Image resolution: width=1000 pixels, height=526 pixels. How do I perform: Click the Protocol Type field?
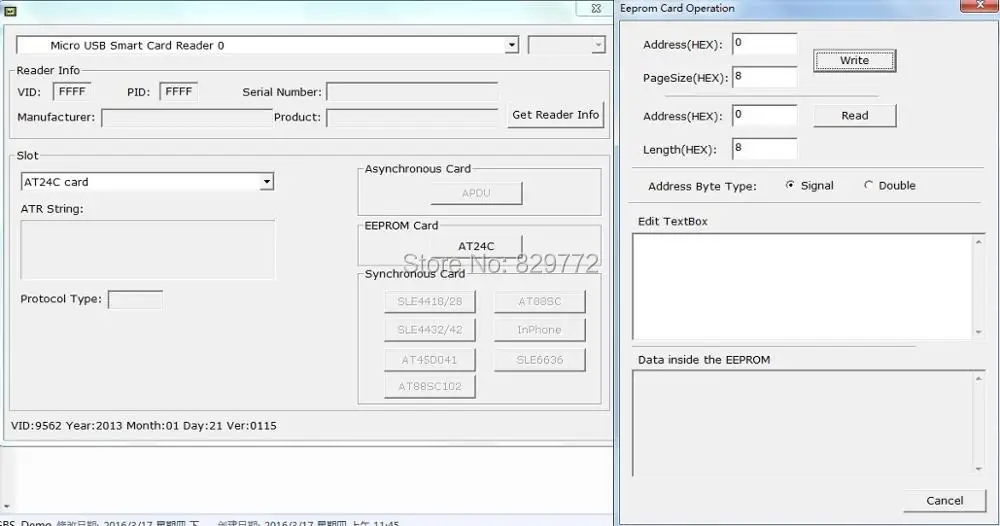(135, 299)
